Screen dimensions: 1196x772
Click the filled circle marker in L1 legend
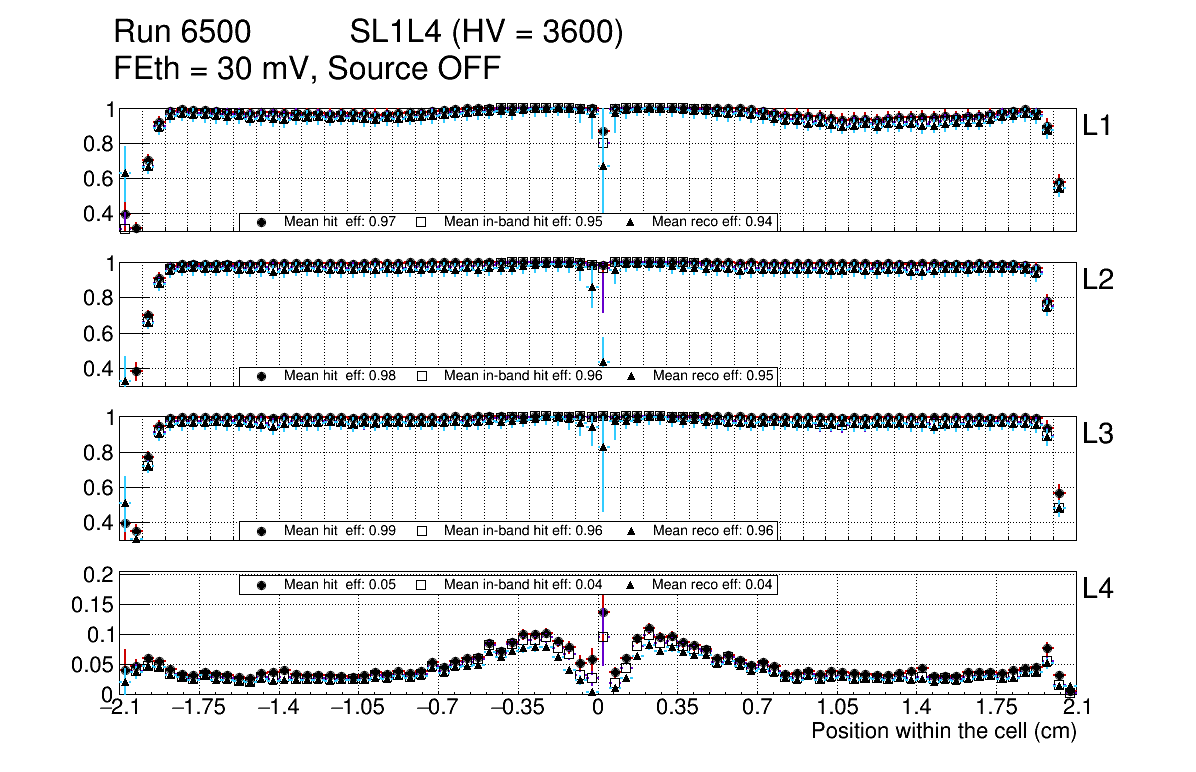tap(262, 222)
